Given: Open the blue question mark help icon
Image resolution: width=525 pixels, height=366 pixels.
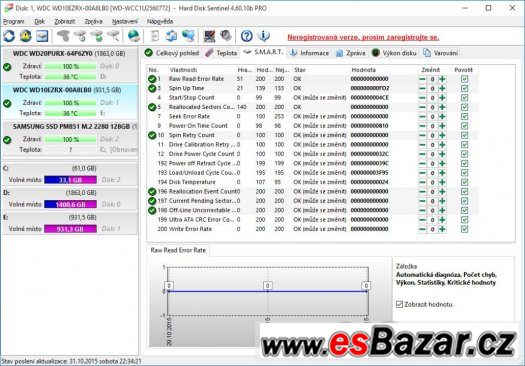Looking at the screenshot, I should tap(247, 36).
